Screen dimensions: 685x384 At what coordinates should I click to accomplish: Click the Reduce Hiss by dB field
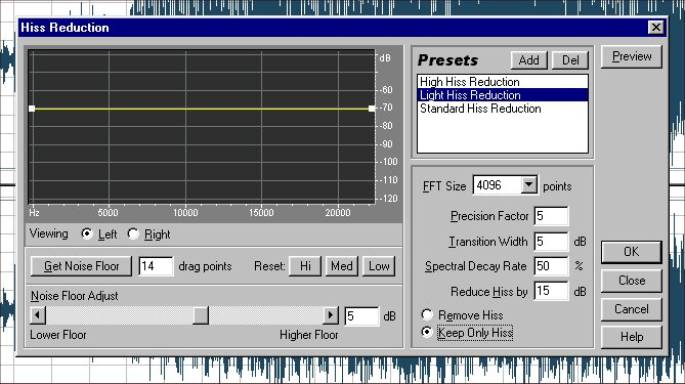click(x=551, y=291)
